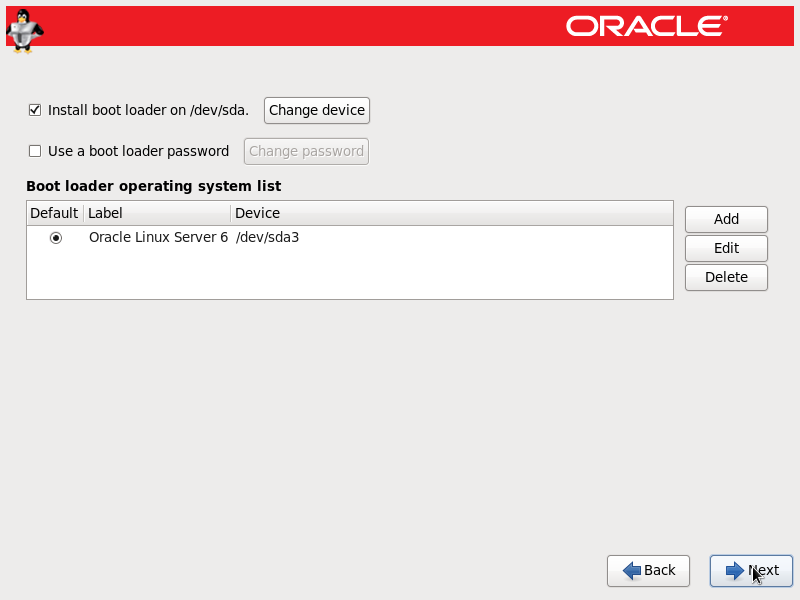Sort by the Device column header

pyautogui.click(x=452, y=213)
